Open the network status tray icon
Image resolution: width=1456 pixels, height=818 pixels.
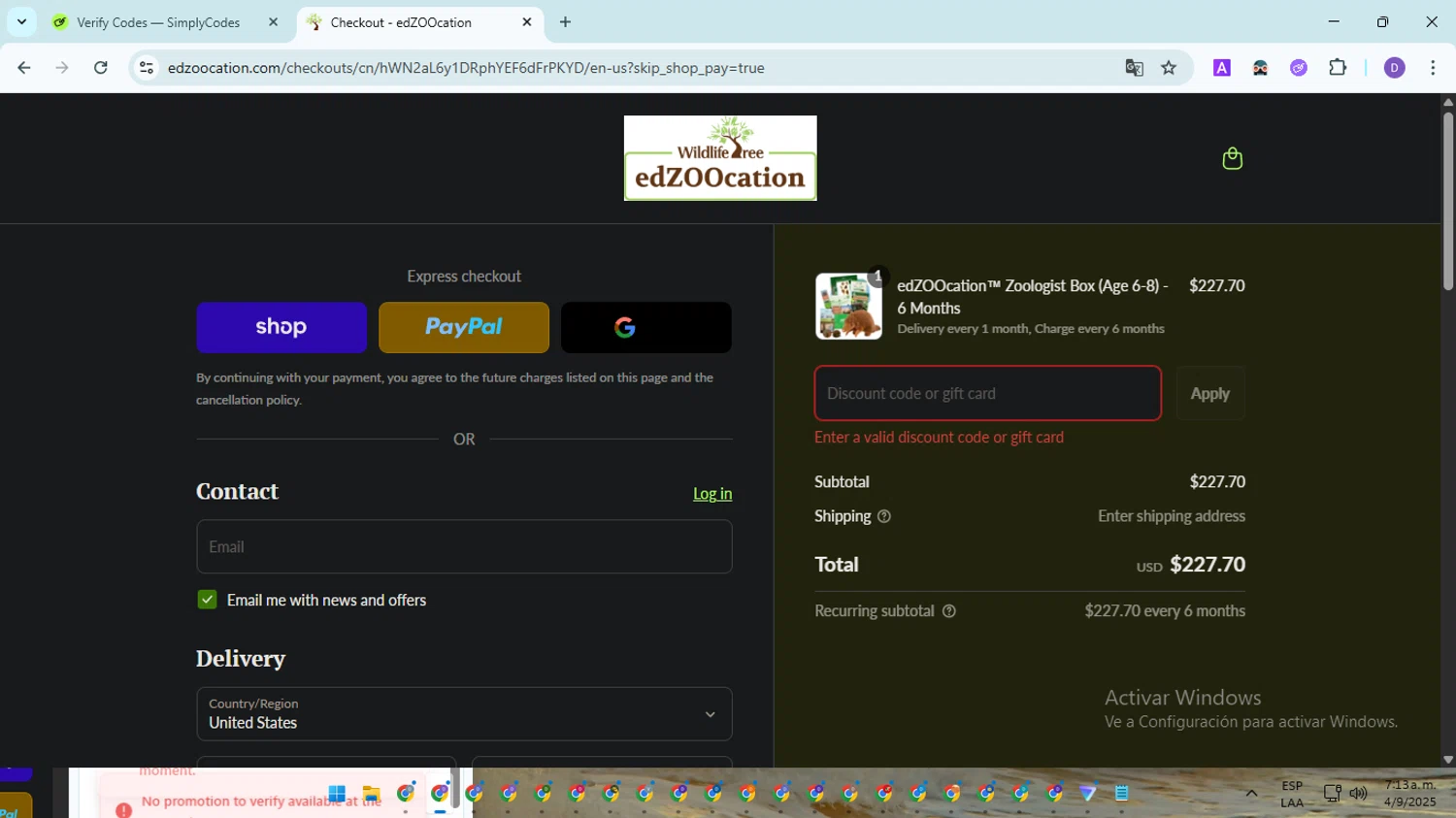click(x=1332, y=794)
